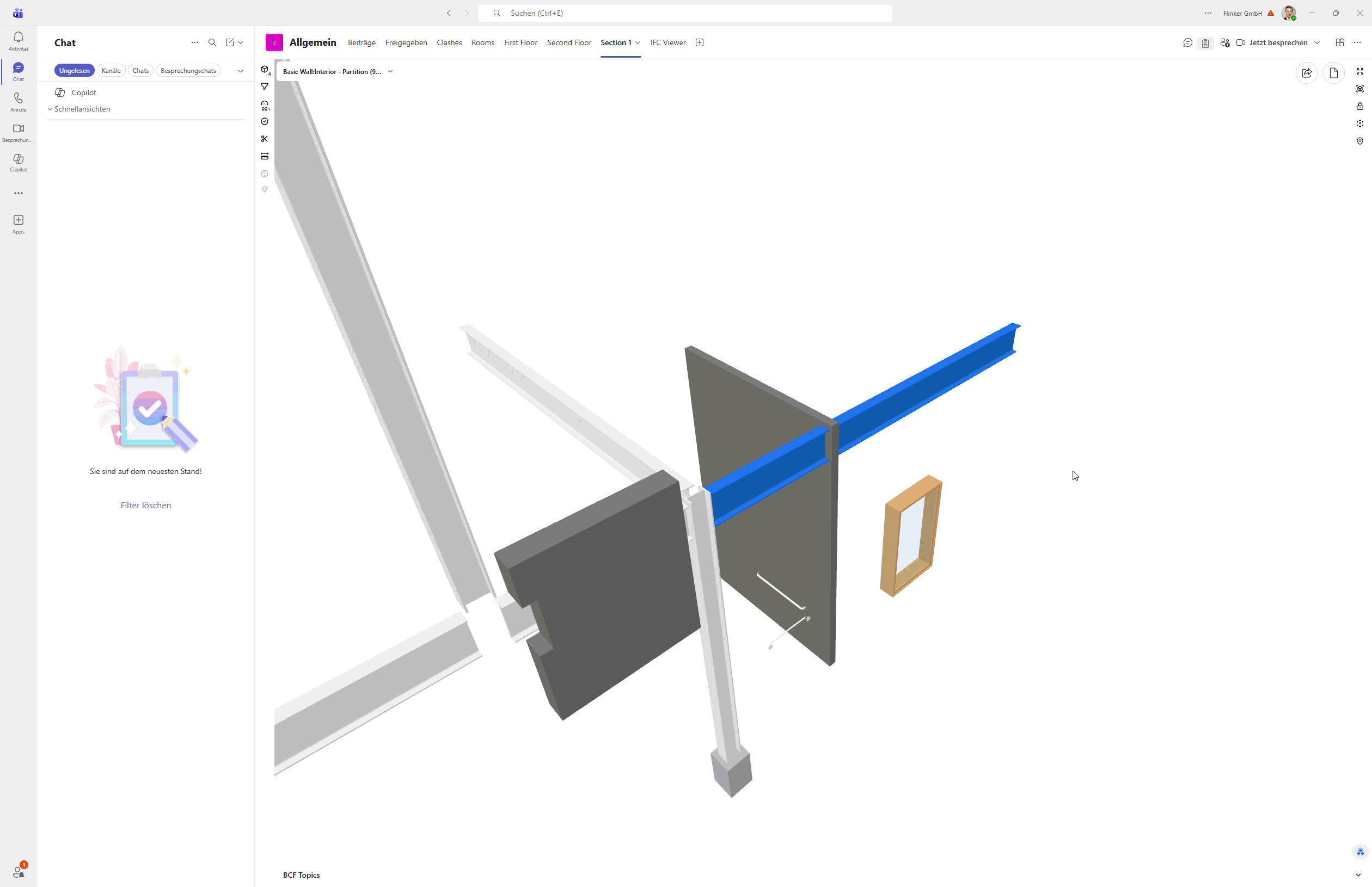Screen dimensions: 1372x887
Task: Open the models cube icon in viewer toolbar
Action: point(265,70)
